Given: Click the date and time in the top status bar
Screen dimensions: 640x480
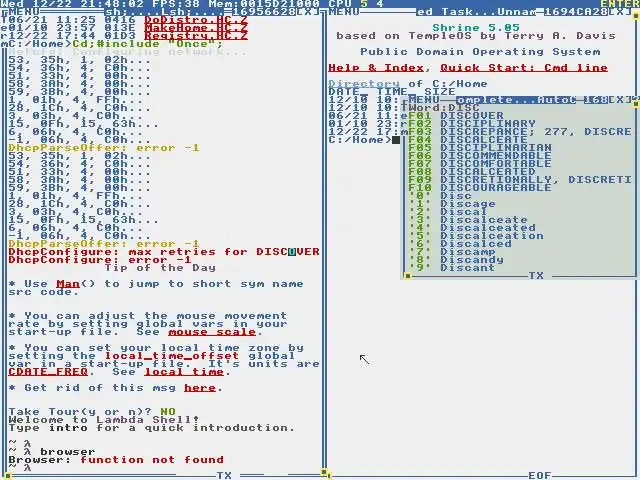Looking at the screenshot, I should click(72, 4).
